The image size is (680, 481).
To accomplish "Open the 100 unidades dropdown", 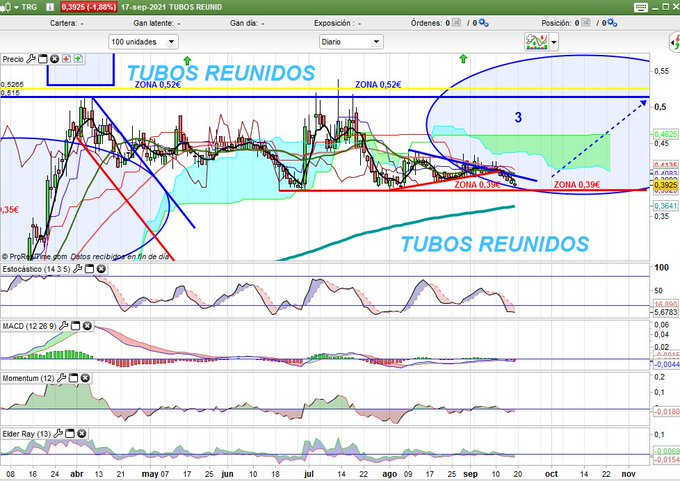I will [143, 42].
